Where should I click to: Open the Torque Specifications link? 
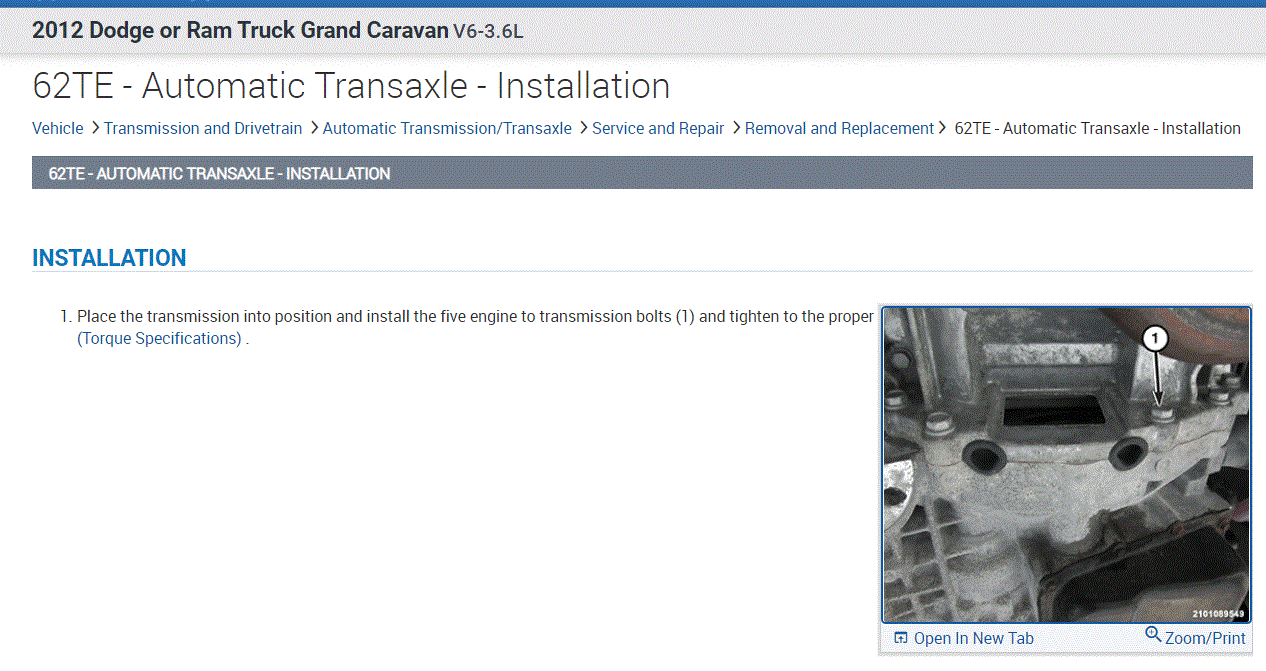coord(160,339)
